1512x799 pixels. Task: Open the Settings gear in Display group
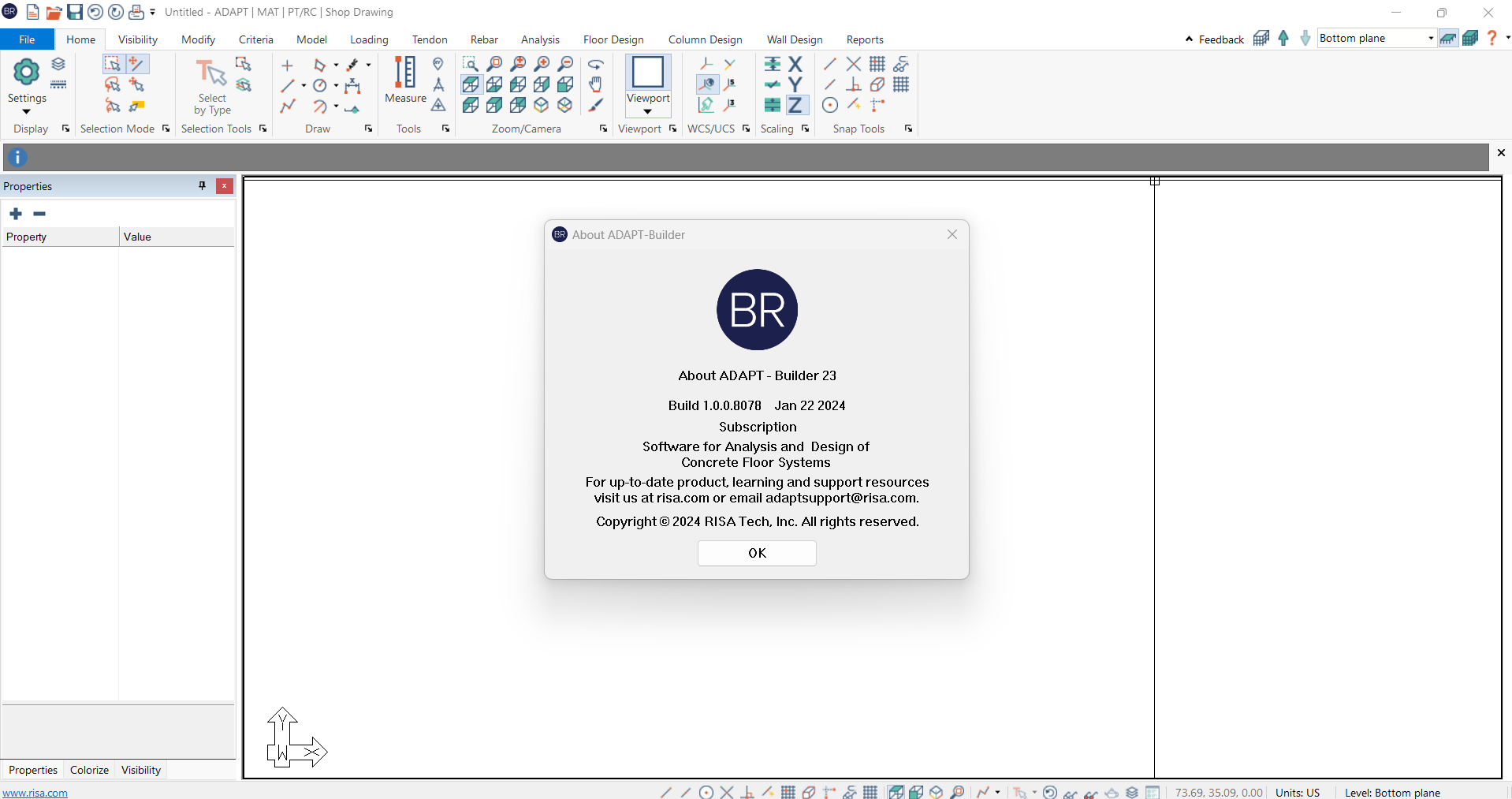pyautogui.click(x=26, y=73)
